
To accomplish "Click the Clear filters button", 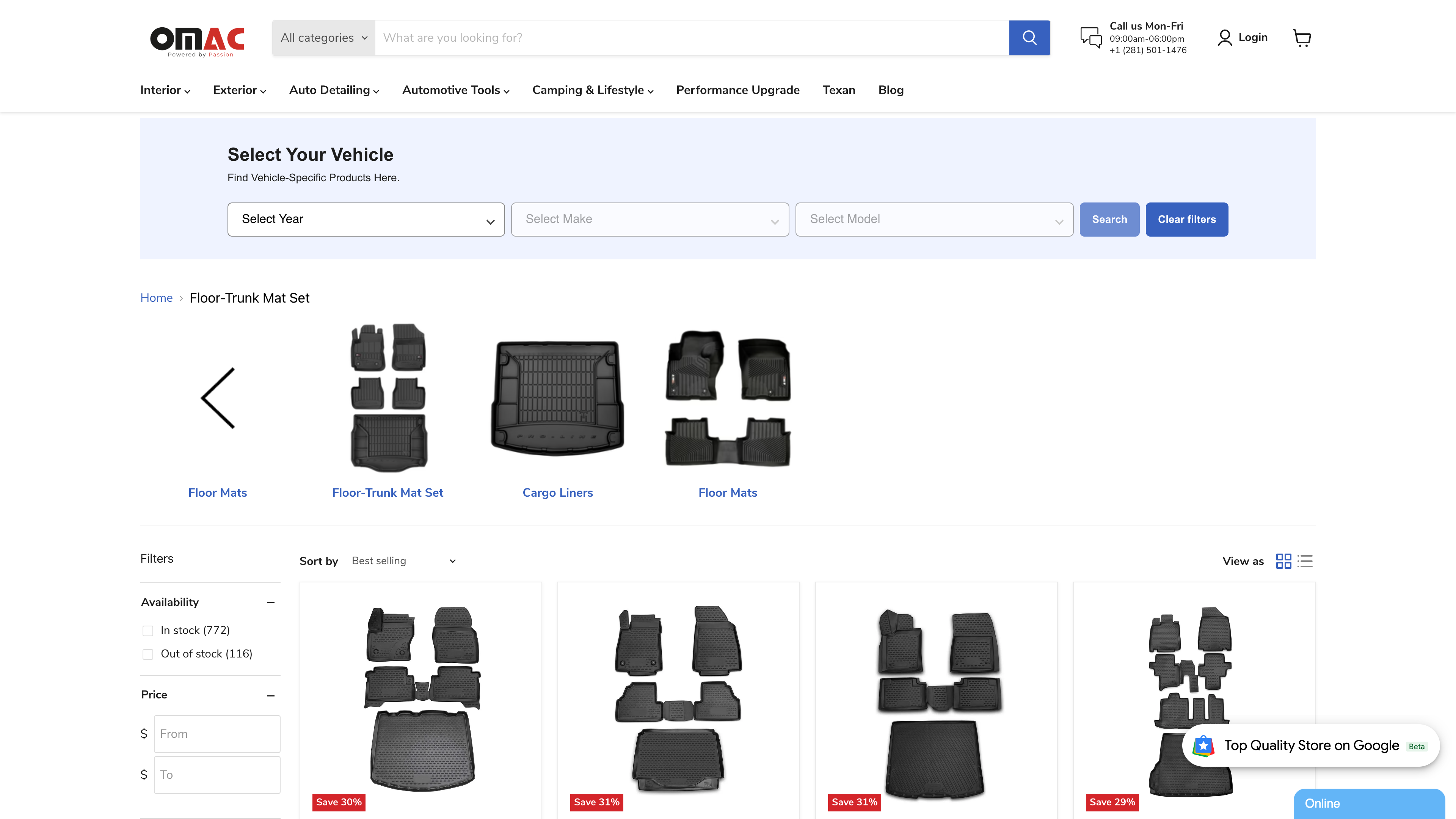I will coord(1186,219).
